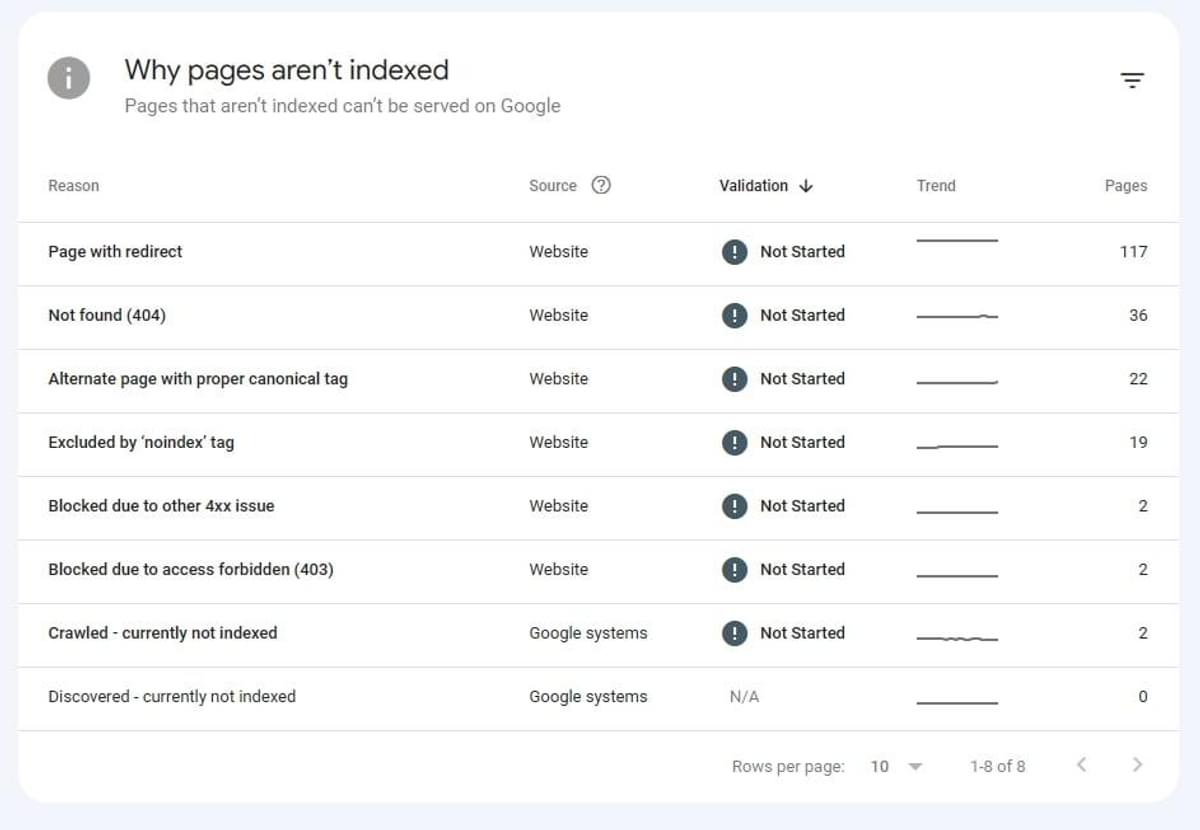Open Rows per page dropdown
1200x830 pixels.
pyautogui.click(x=896, y=767)
